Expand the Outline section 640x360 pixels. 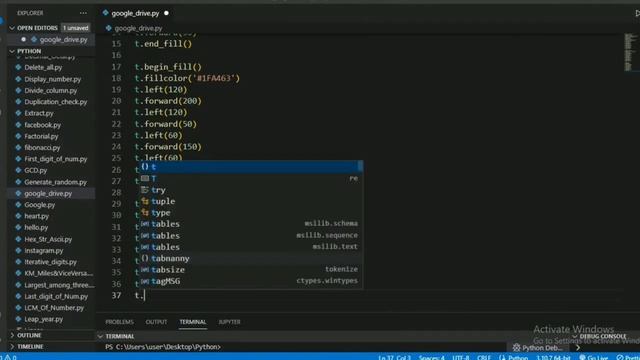pos(12,335)
